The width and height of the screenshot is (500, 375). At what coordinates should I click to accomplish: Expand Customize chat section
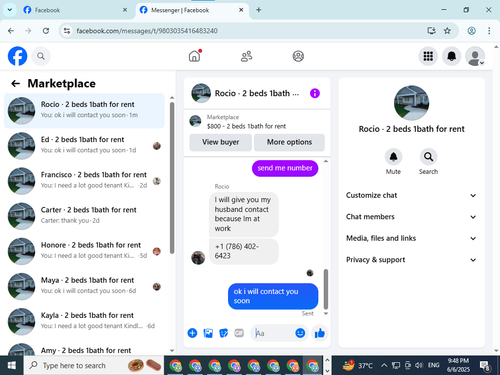coord(411,195)
